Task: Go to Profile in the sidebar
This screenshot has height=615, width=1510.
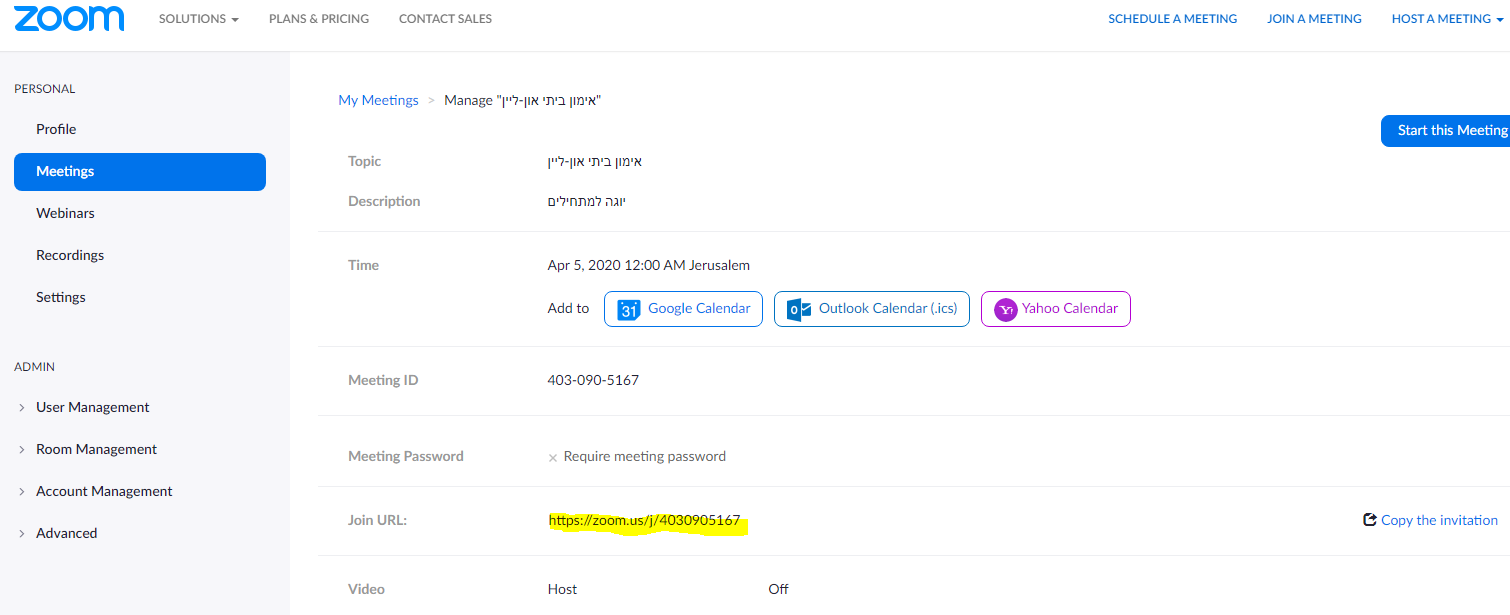Action: pyautogui.click(x=56, y=129)
